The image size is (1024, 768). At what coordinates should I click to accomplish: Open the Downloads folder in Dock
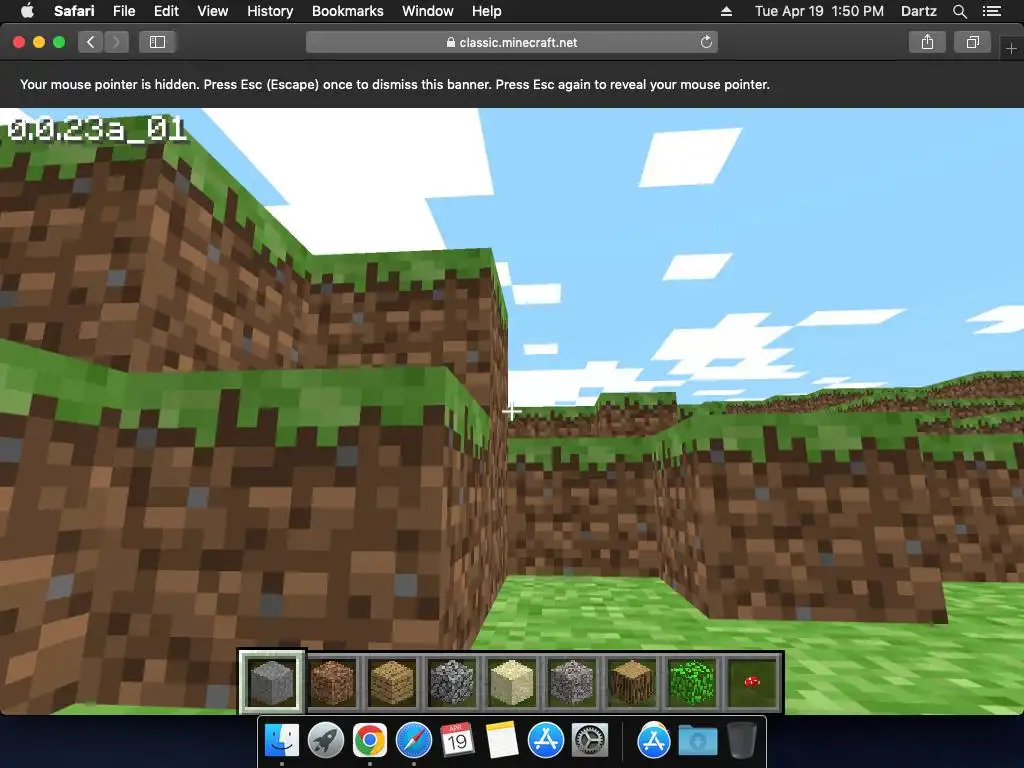(x=697, y=741)
